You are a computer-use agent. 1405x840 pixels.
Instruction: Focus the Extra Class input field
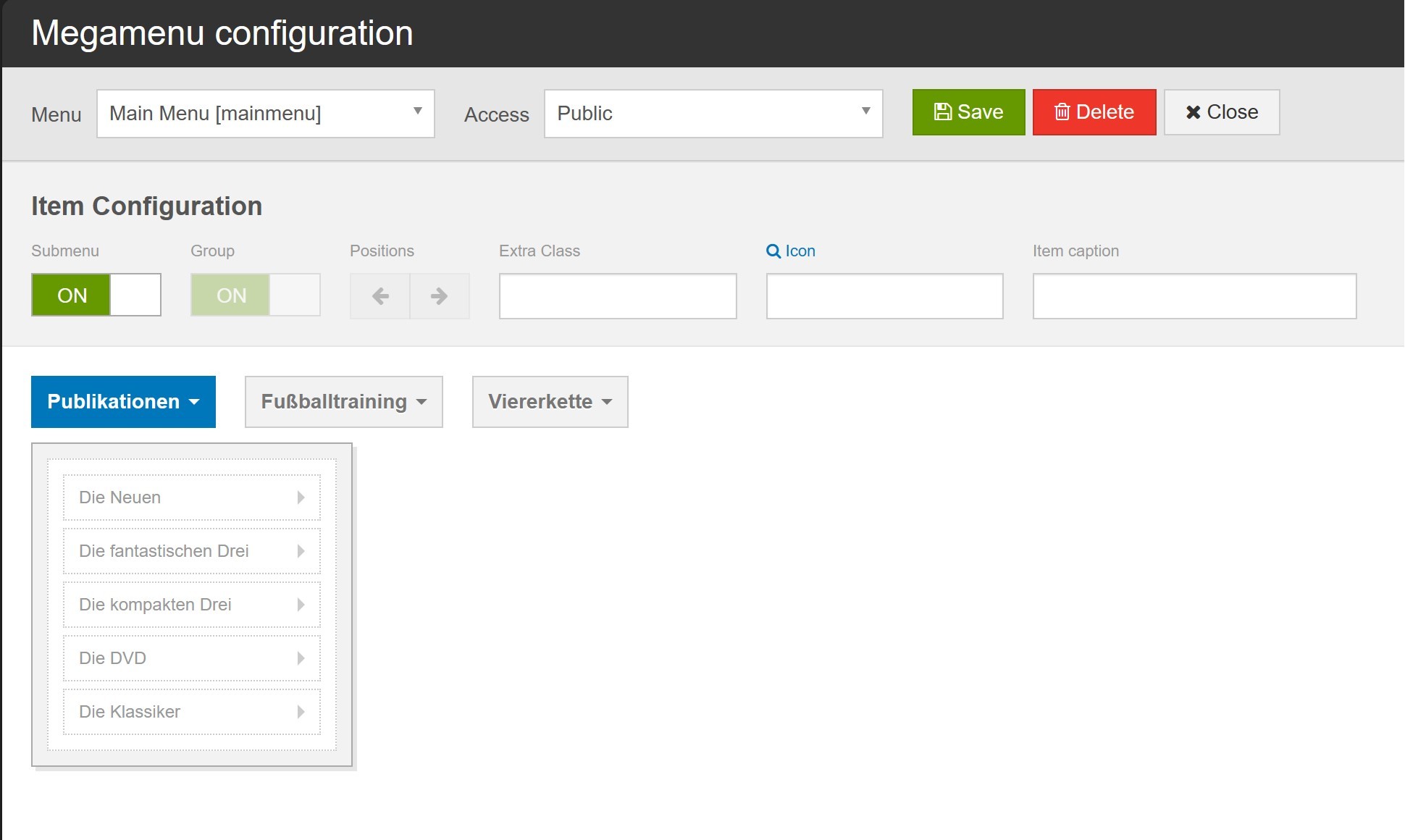tap(617, 296)
